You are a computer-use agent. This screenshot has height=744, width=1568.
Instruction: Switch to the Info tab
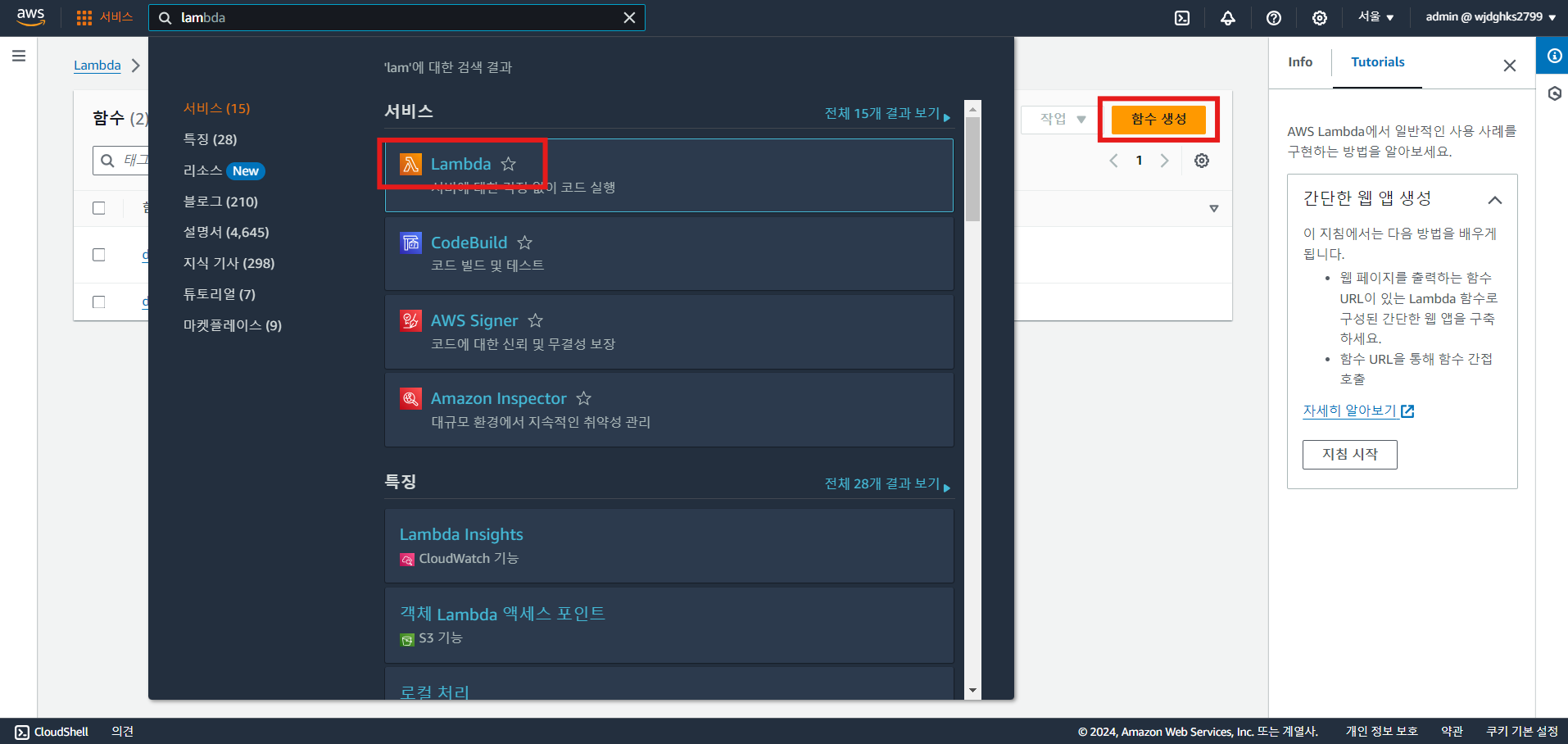[1300, 62]
